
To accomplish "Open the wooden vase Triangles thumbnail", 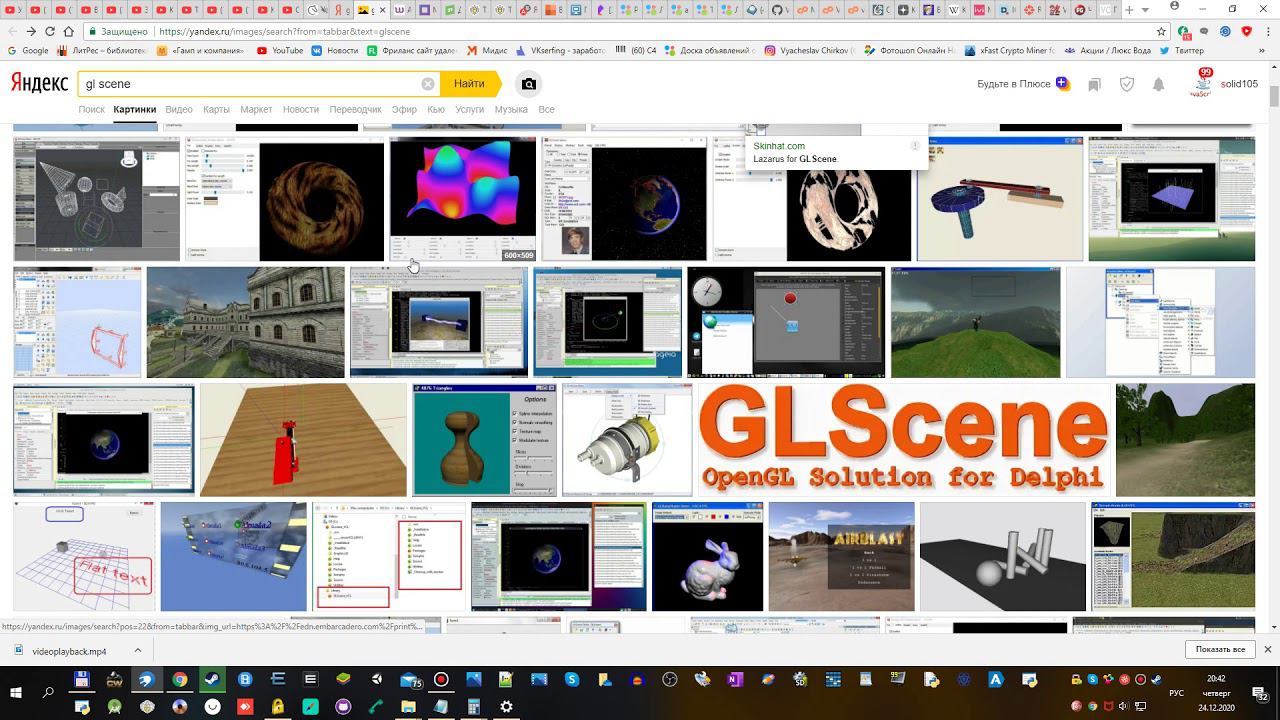I will click(x=484, y=440).
